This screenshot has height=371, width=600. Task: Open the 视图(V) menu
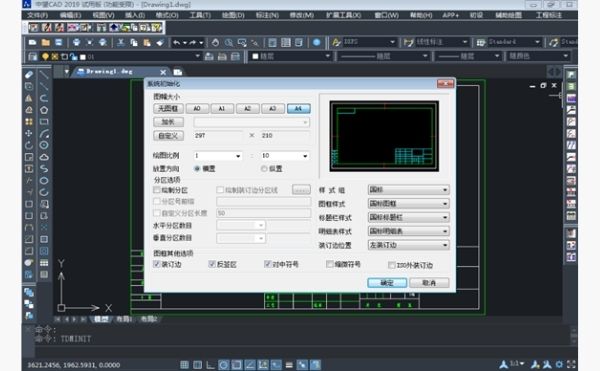click(x=103, y=15)
